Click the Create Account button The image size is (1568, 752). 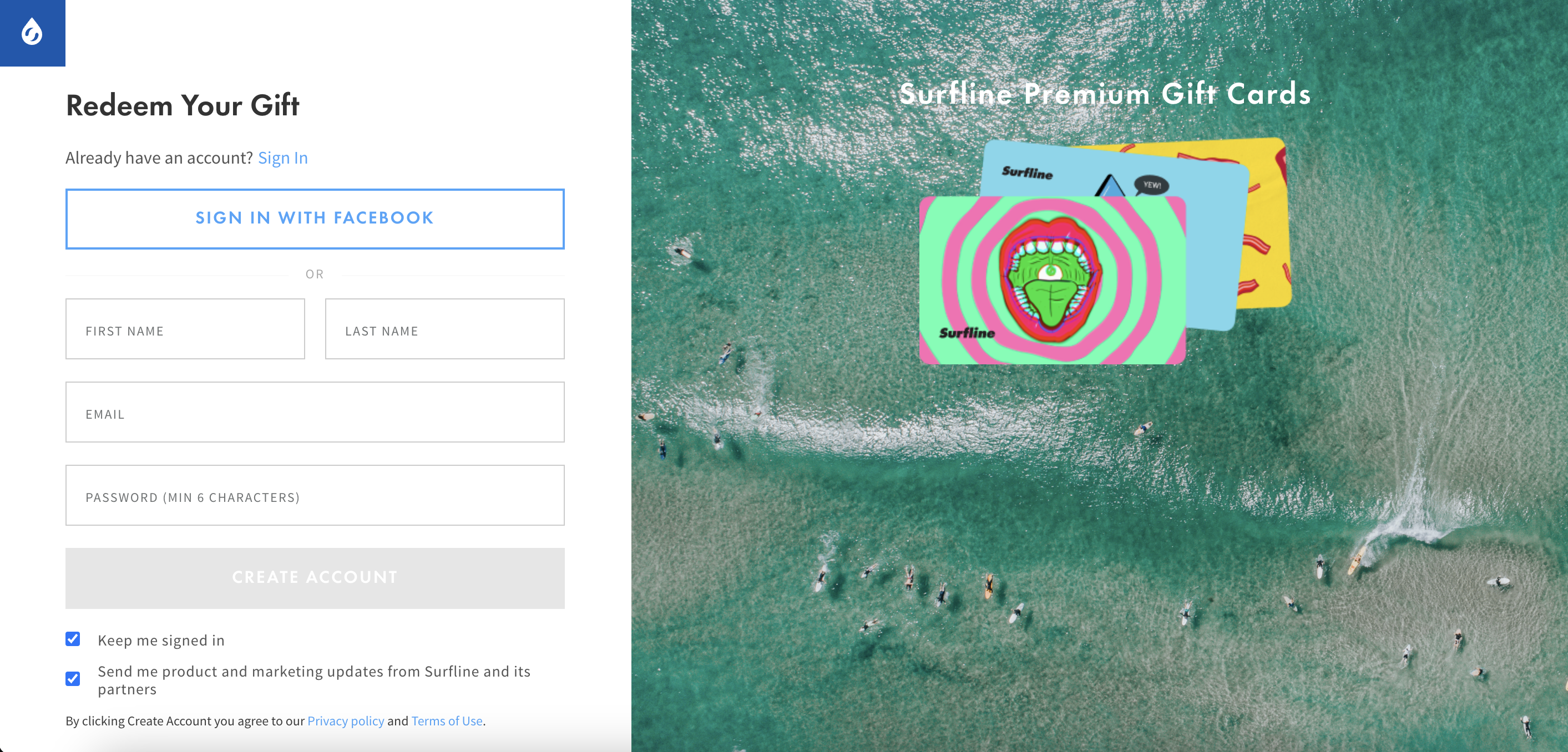pyautogui.click(x=315, y=578)
